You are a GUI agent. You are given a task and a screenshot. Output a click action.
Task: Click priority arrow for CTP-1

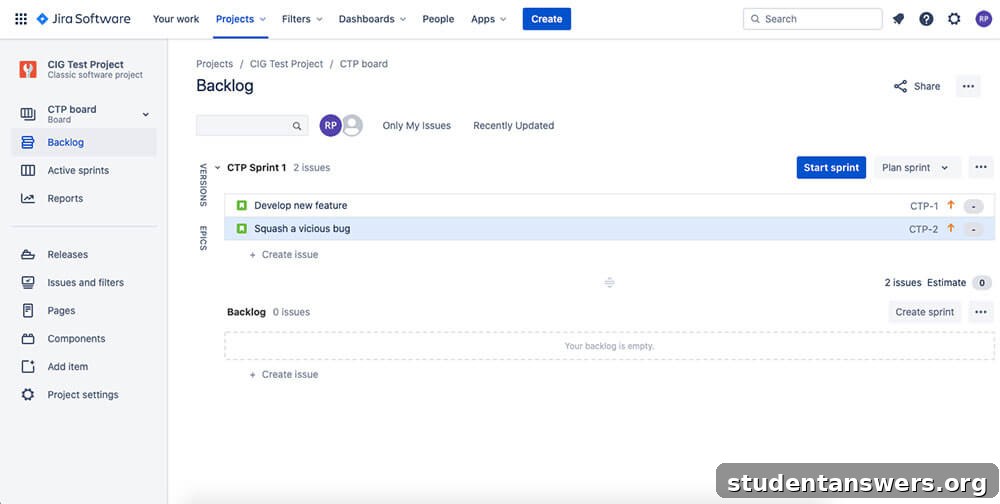[x=951, y=205]
